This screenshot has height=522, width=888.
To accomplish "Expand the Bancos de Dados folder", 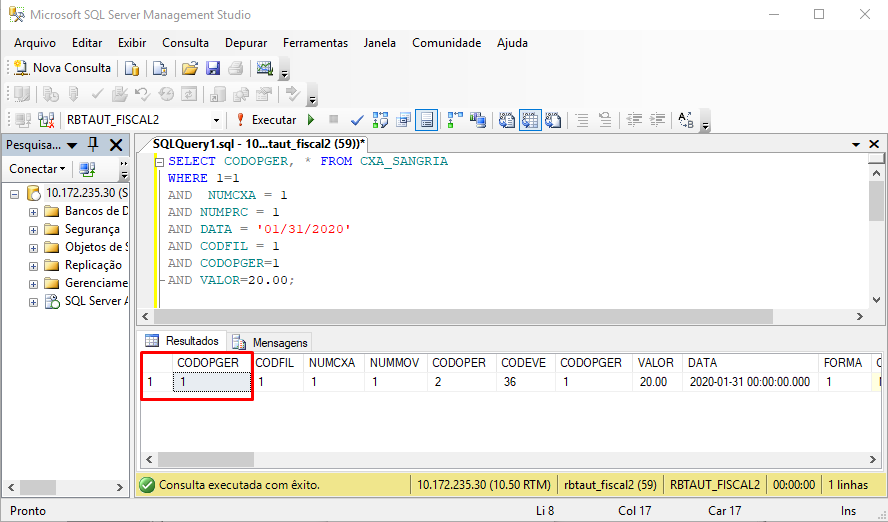I will coord(33,212).
